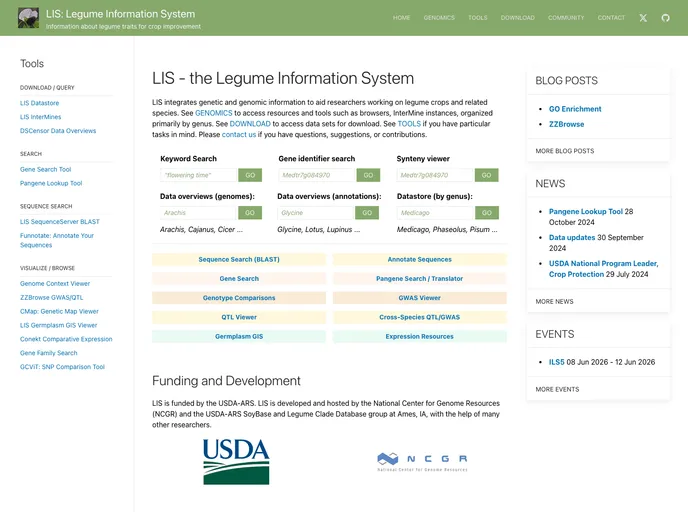Click the USDA logo
Image resolution: width=688 pixels, height=512 pixels.
pyautogui.click(x=236, y=463)
